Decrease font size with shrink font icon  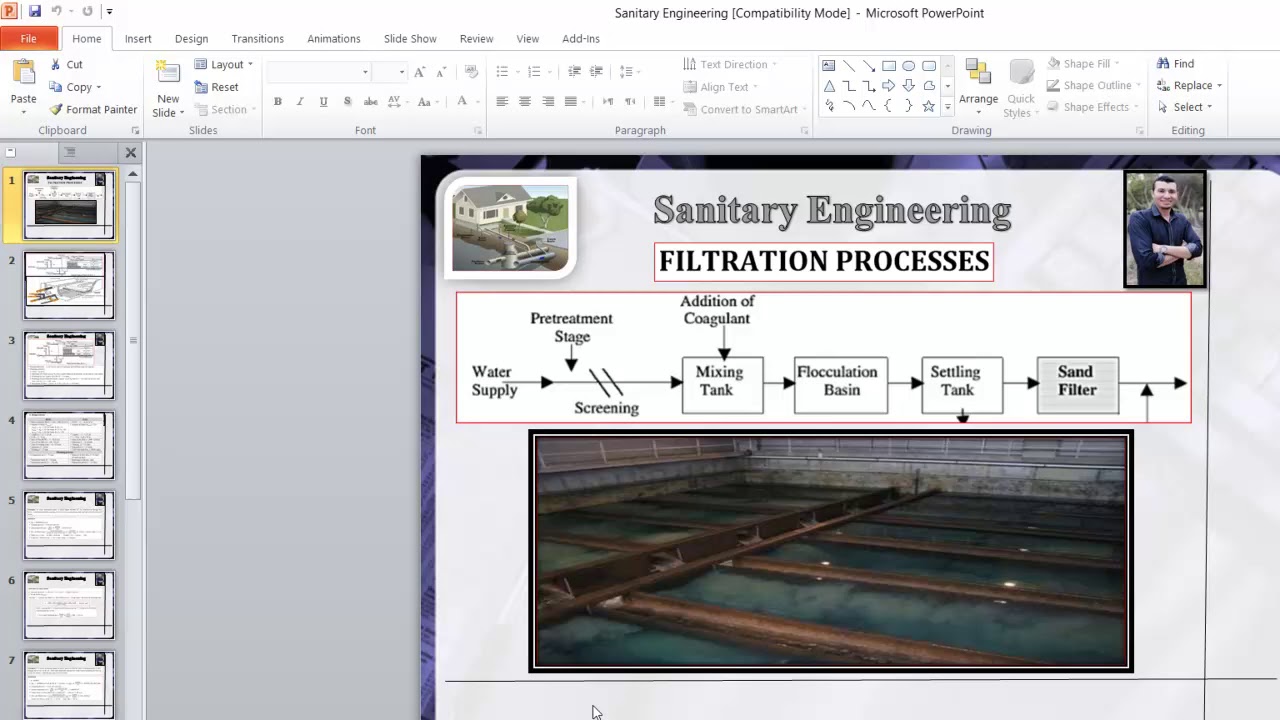click(x=441, y=72)
